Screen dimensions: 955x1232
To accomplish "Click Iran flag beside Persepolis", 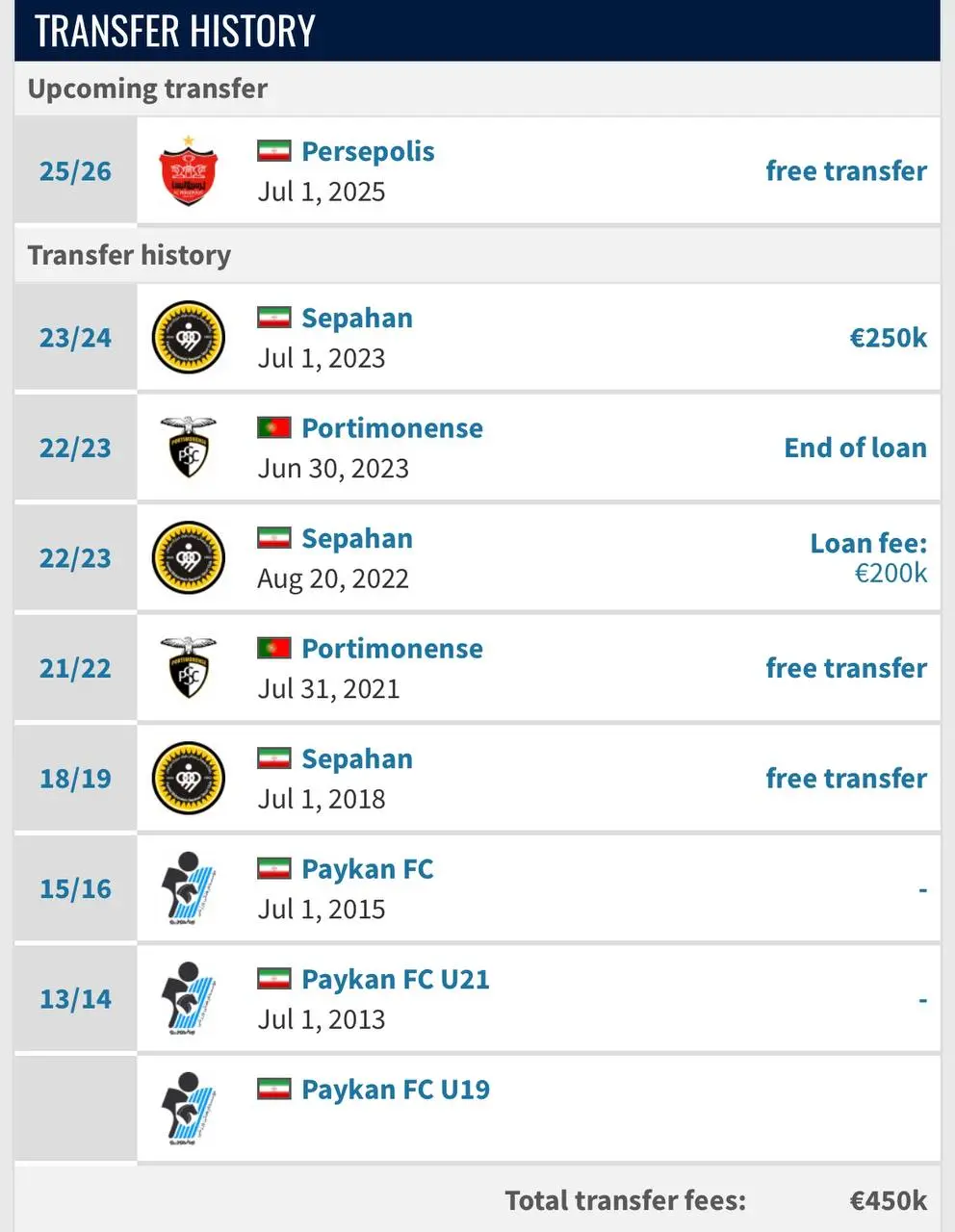I will tap(274, 151).
